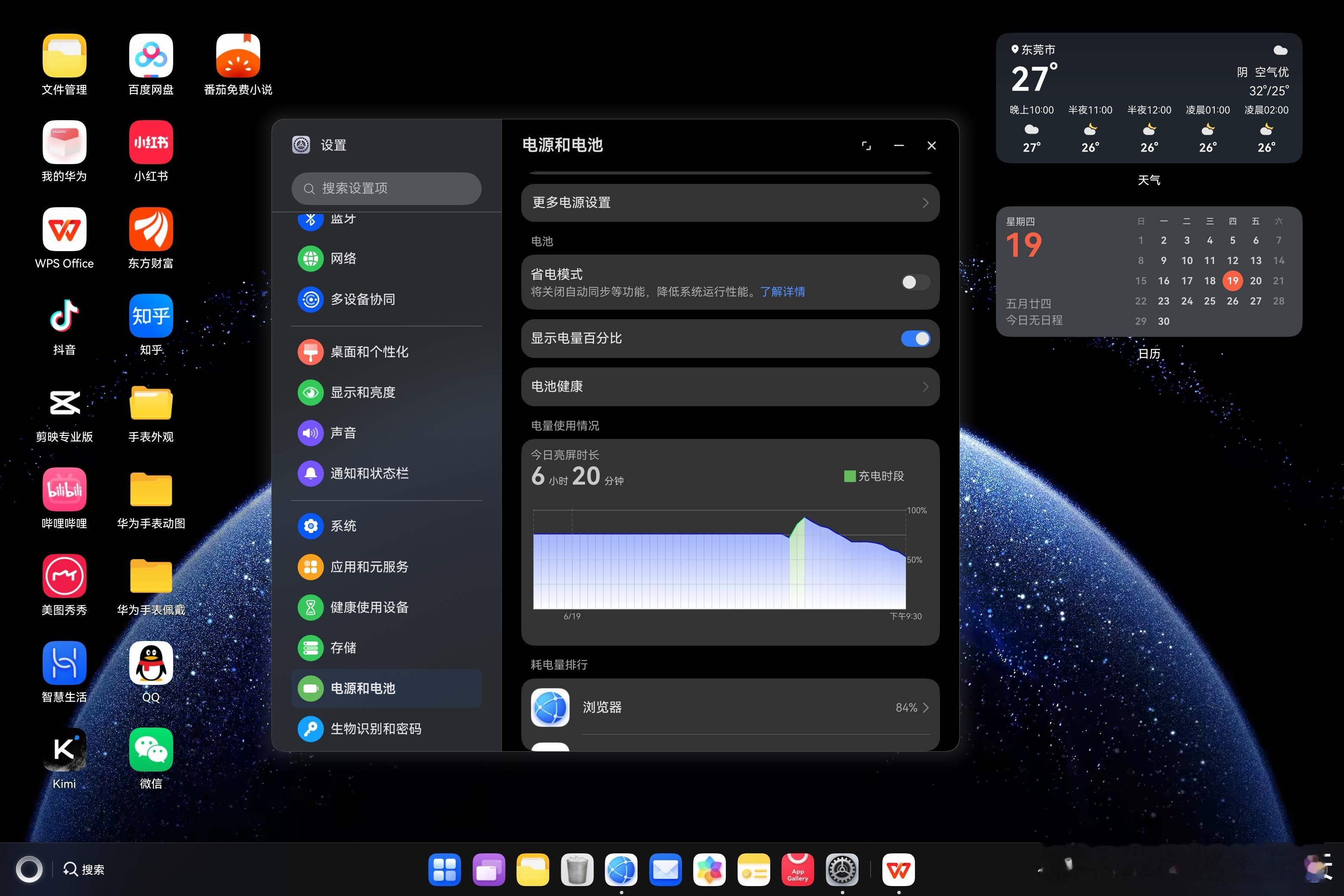Image resolution: width=1344 pixels, height=896 pixels.
Task: Expand the 浏览器 84% usage row
Action: tap(730, 707)
